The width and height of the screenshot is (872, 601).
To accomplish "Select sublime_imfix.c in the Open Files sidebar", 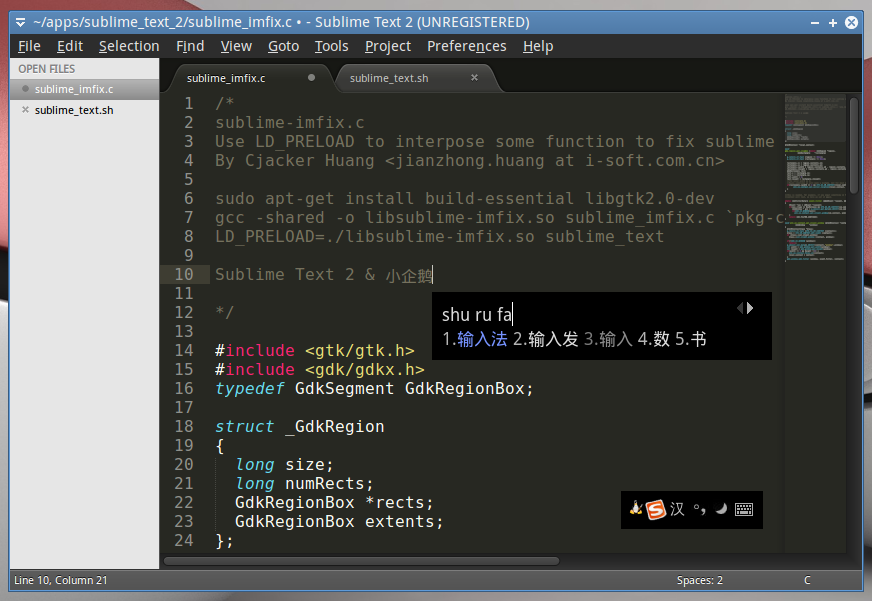I will [x=84, y=89].
